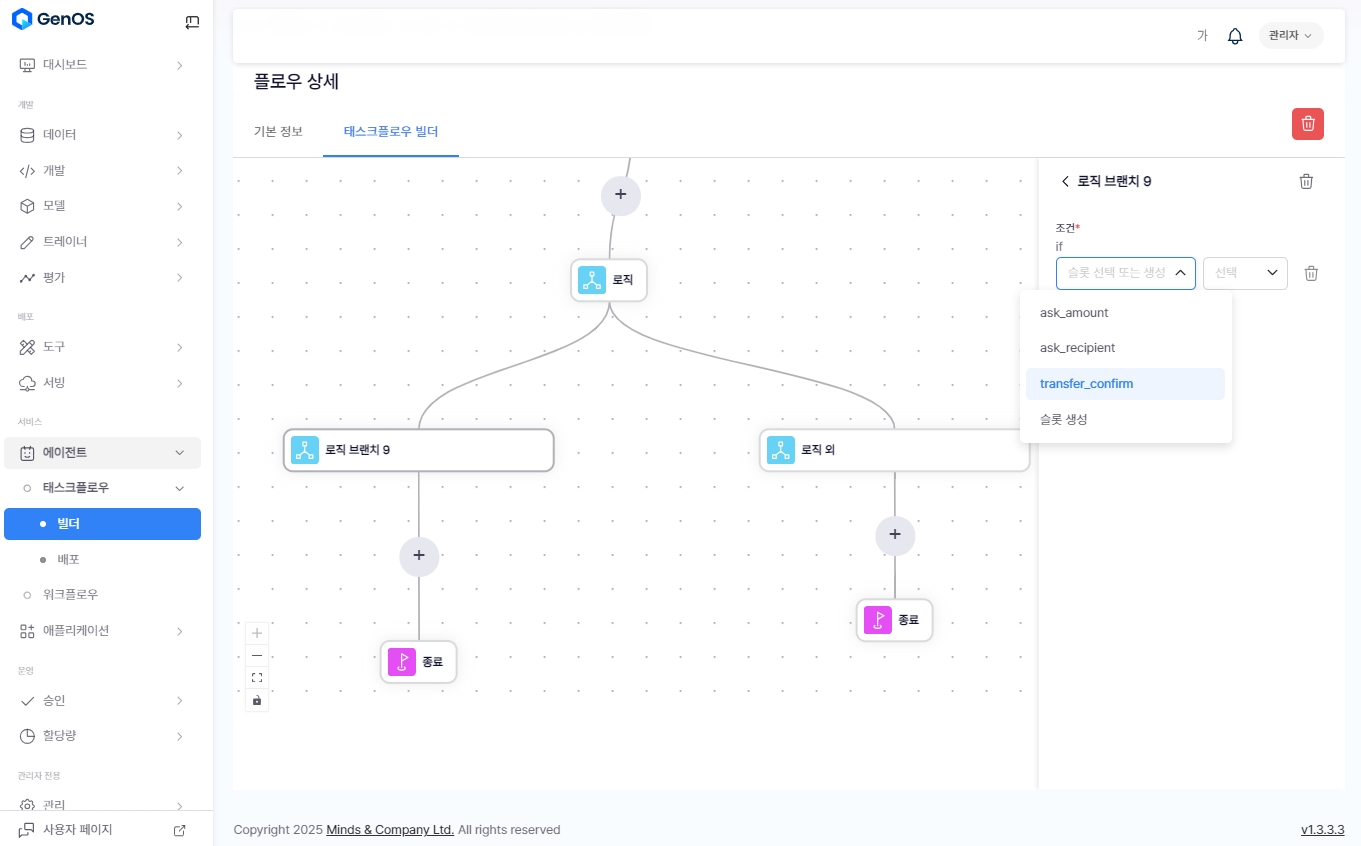Go back using the panel's left chevron
Screen dimensions: 1361x846
[x=1065, y=181]
